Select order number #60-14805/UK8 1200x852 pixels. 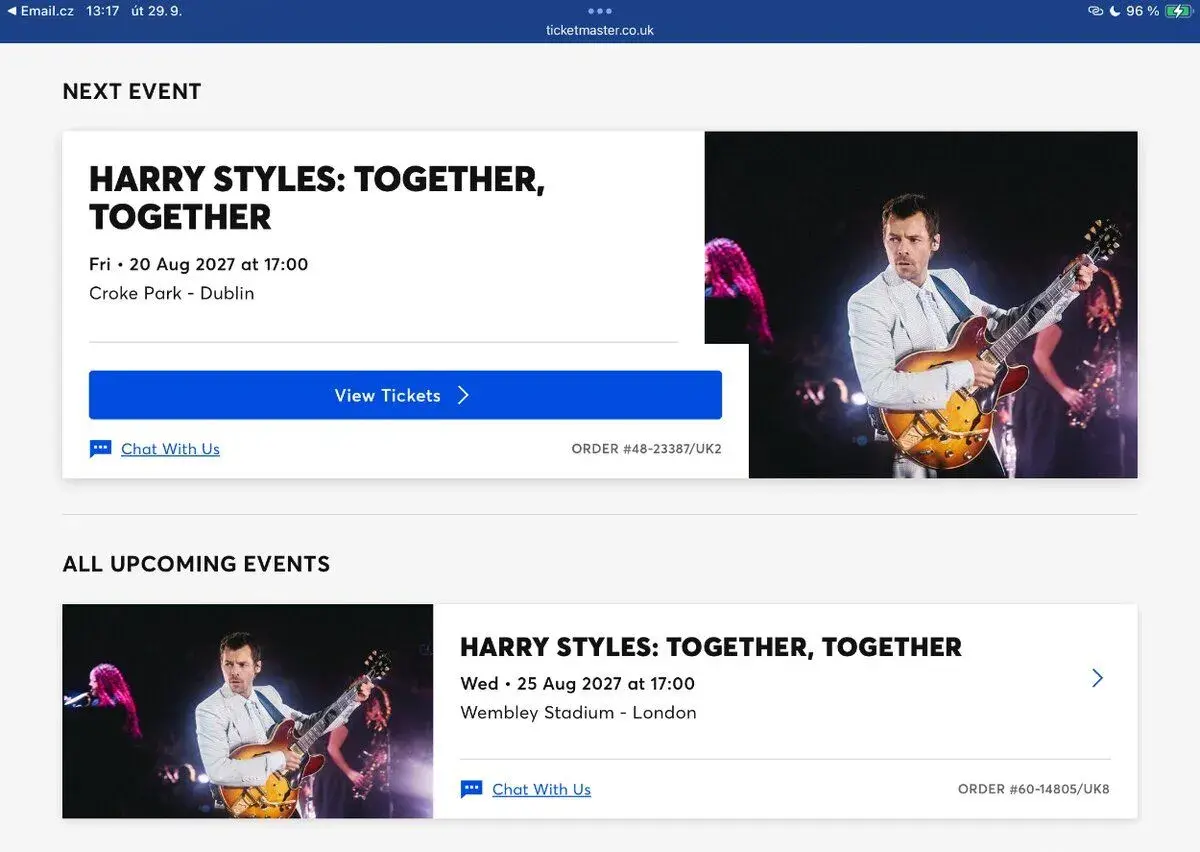tap(1034, 789)
